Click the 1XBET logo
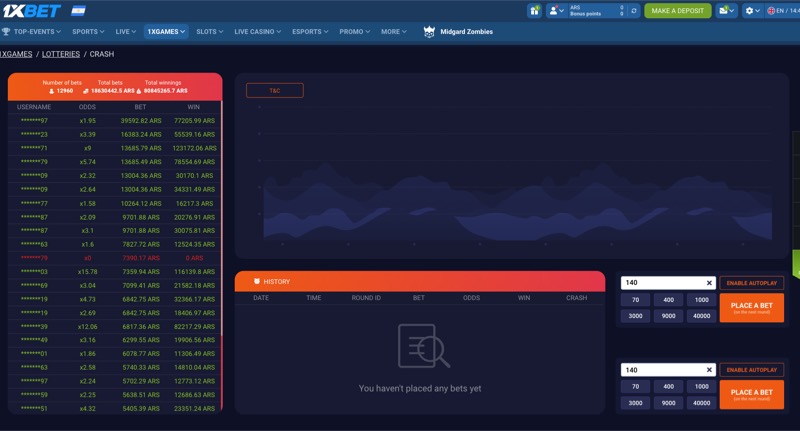This screenshot has height=431, width=800. [32, 11]
